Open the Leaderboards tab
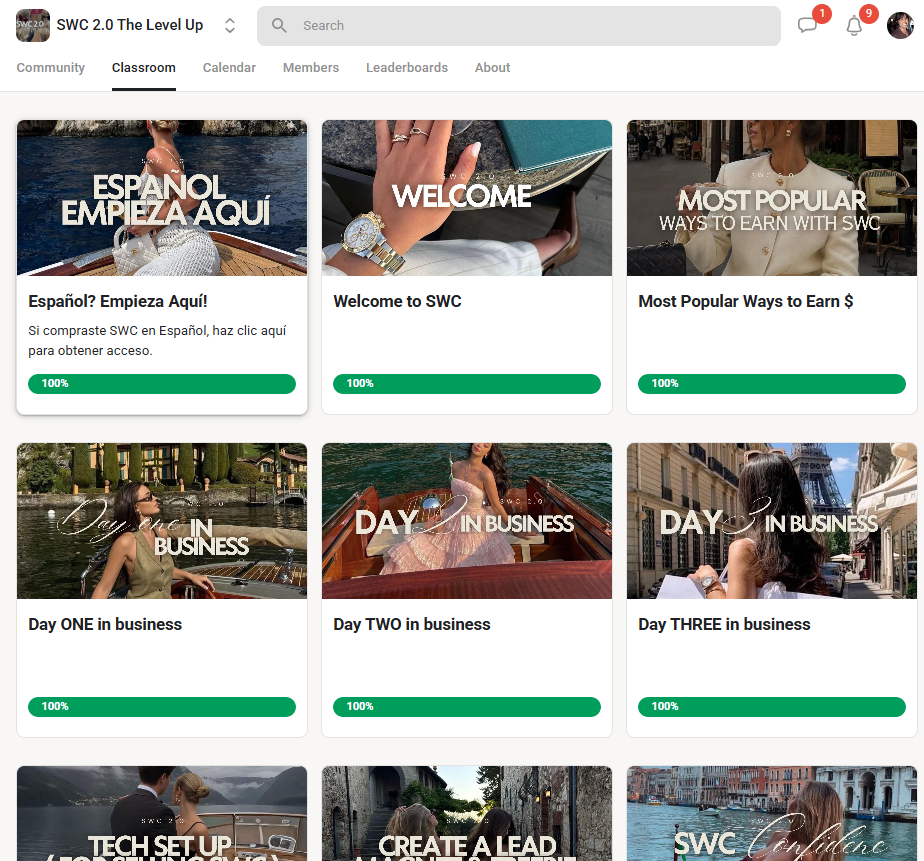This screenshot has width=924, height=861. click(407, 68)
